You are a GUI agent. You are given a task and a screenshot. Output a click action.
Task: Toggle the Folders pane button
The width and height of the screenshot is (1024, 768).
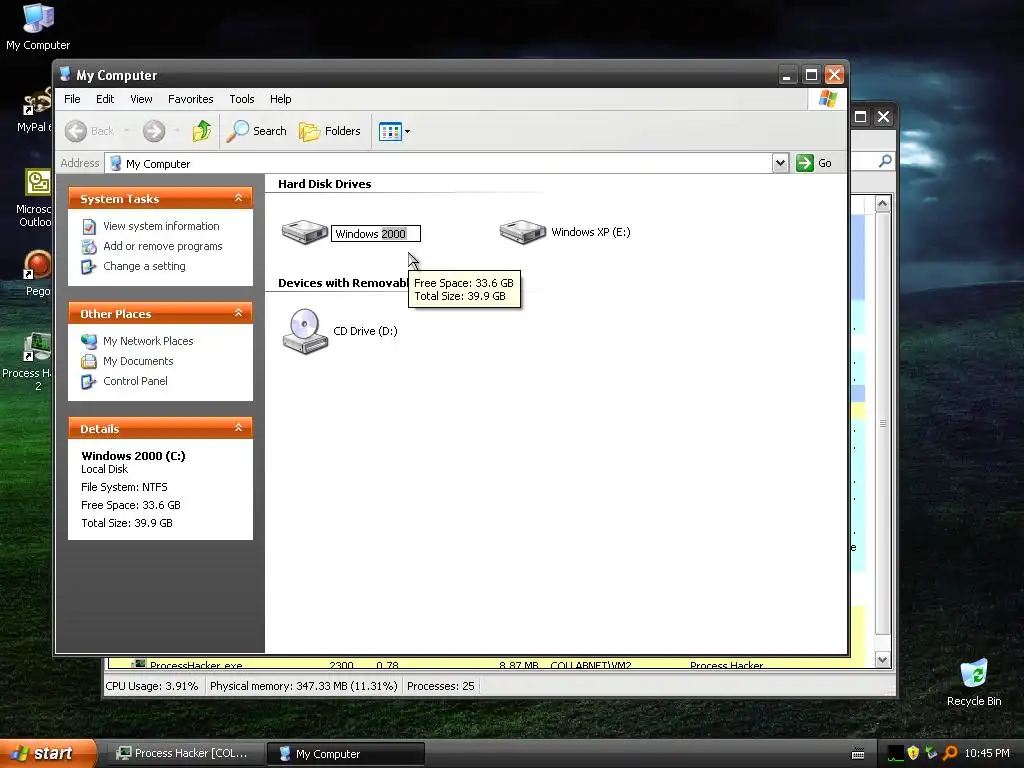(x=330, y=131)
